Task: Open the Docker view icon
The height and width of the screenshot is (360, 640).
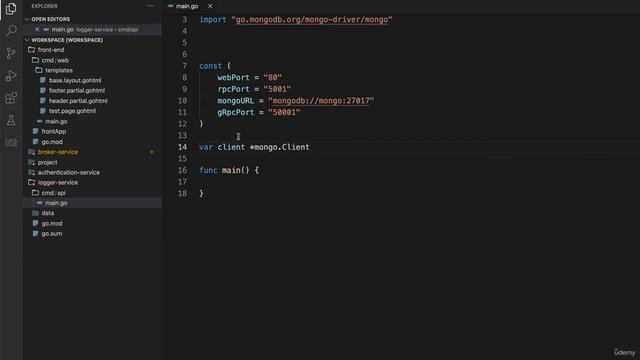Action: coord(11,142)
